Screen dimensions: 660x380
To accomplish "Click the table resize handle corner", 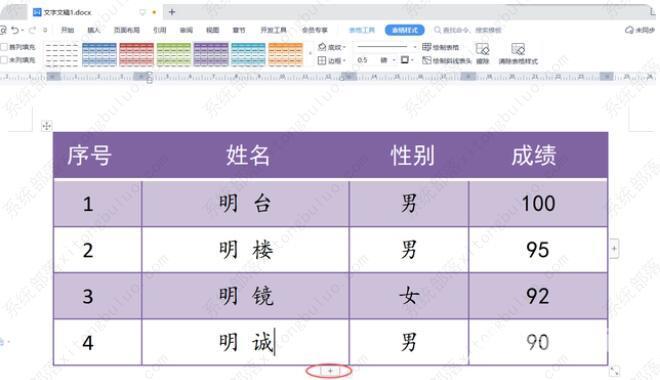I will (x=614, y=371).
